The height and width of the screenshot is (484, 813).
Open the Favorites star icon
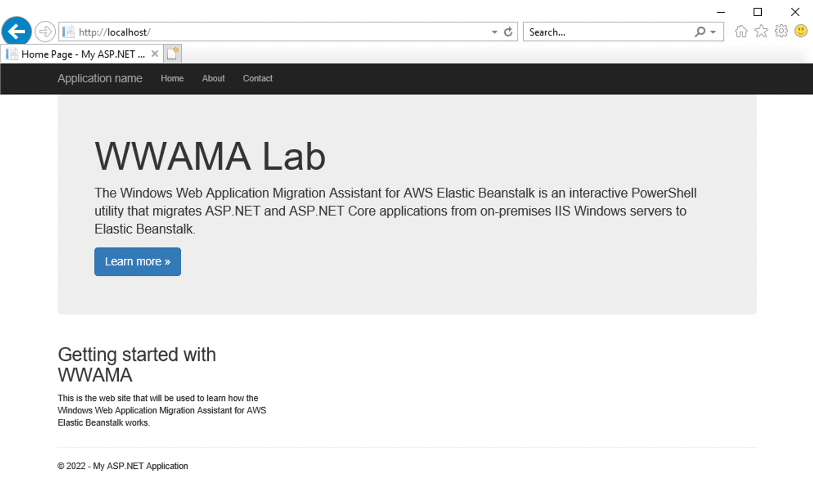pyautogui.click(x=761, y=31)
